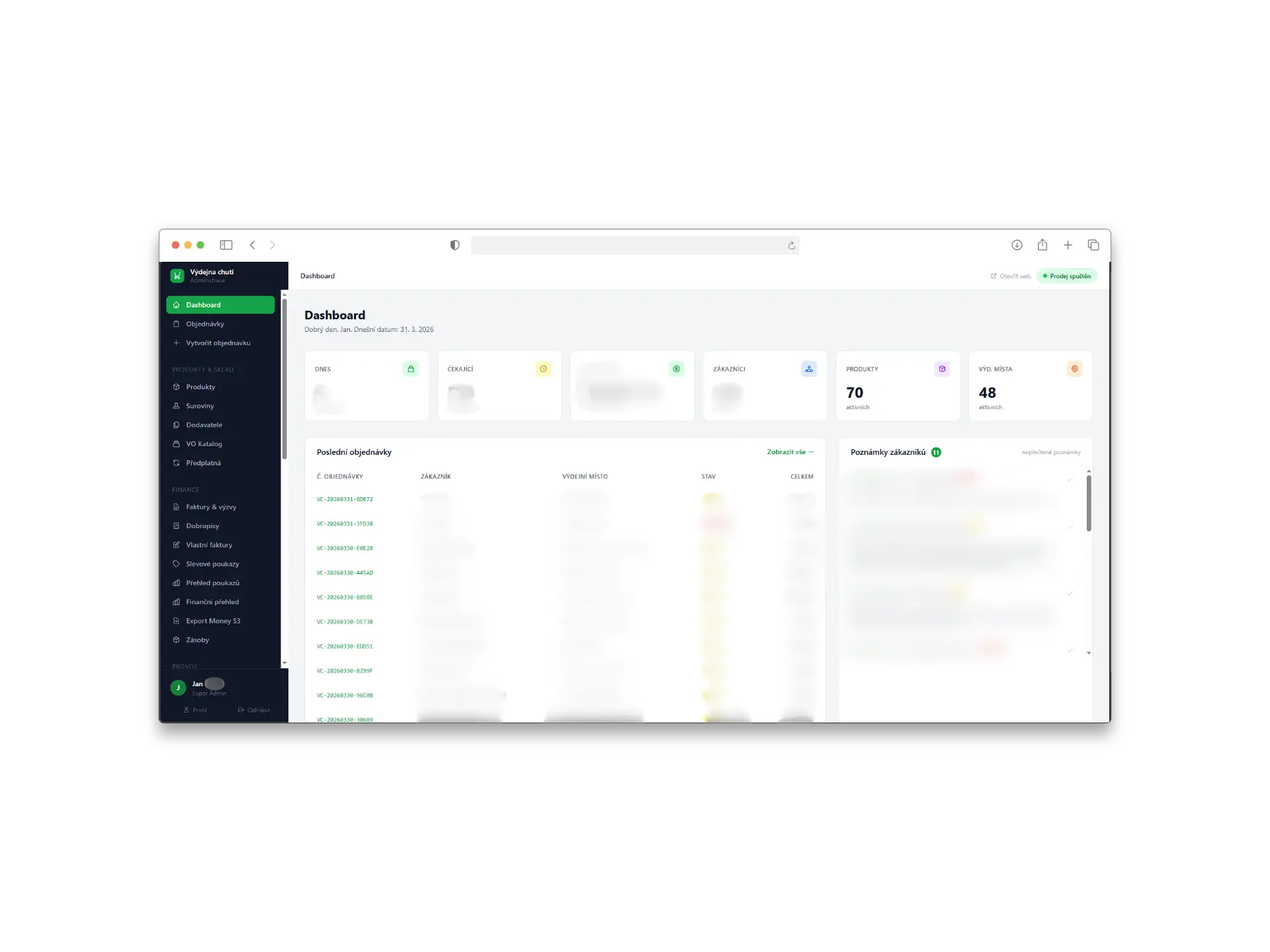Open order VC-20260330-E0E28
The width and height of the screenshot is (1270, 952).
coord(345,549)
